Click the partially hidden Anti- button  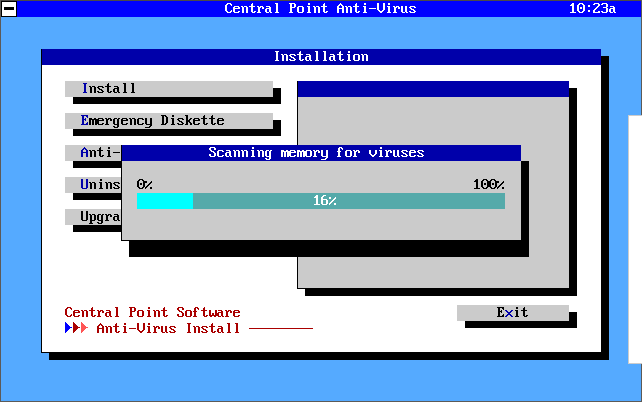point(92,153)
